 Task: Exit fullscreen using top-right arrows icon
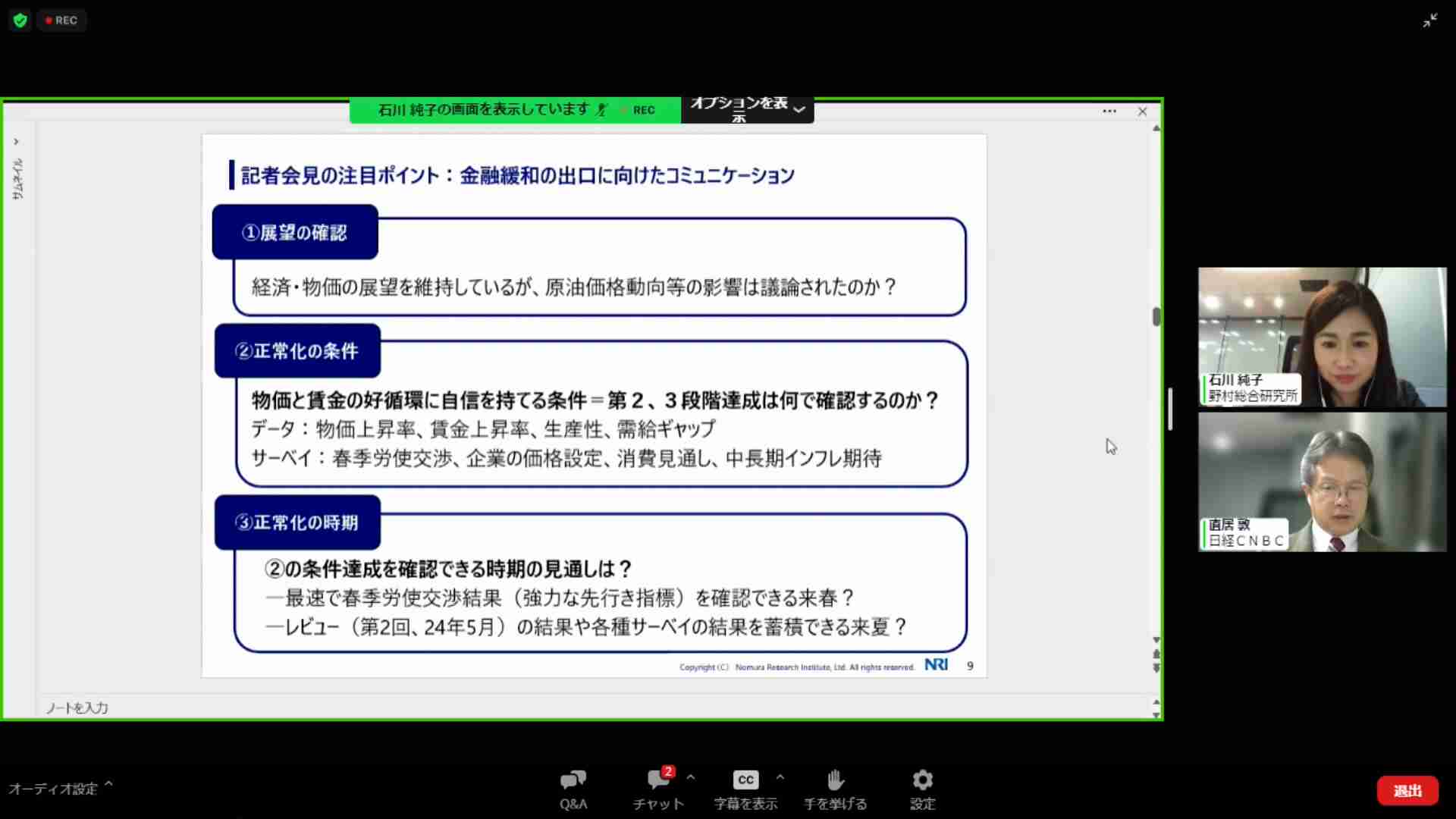point(1430,20)
